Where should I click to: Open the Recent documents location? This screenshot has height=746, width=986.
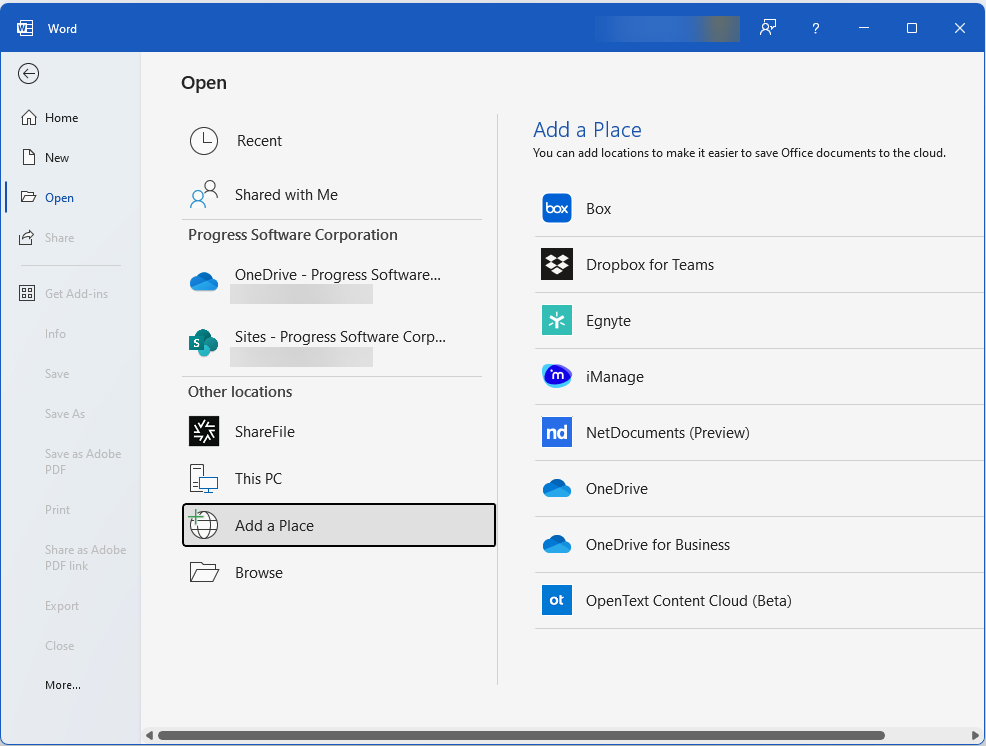point(339,141)
